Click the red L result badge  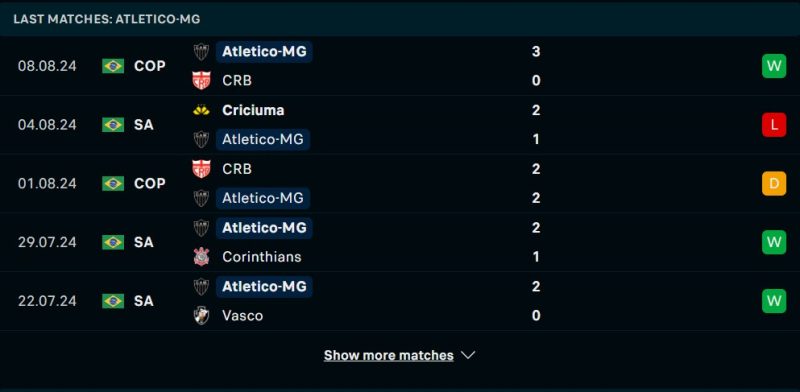pyautogui.click(x=773, y=125)
